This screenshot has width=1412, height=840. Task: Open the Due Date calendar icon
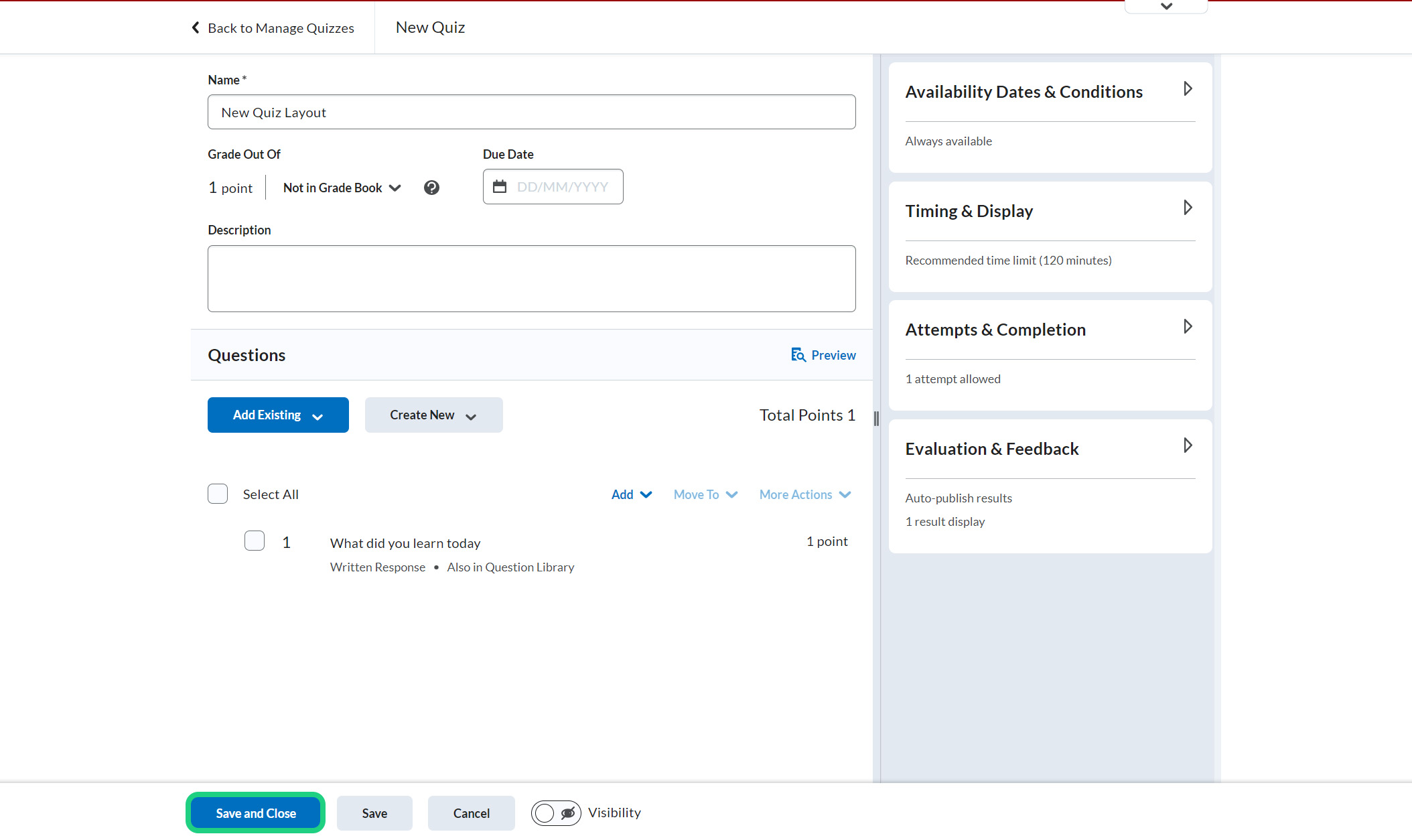(500, 187)
